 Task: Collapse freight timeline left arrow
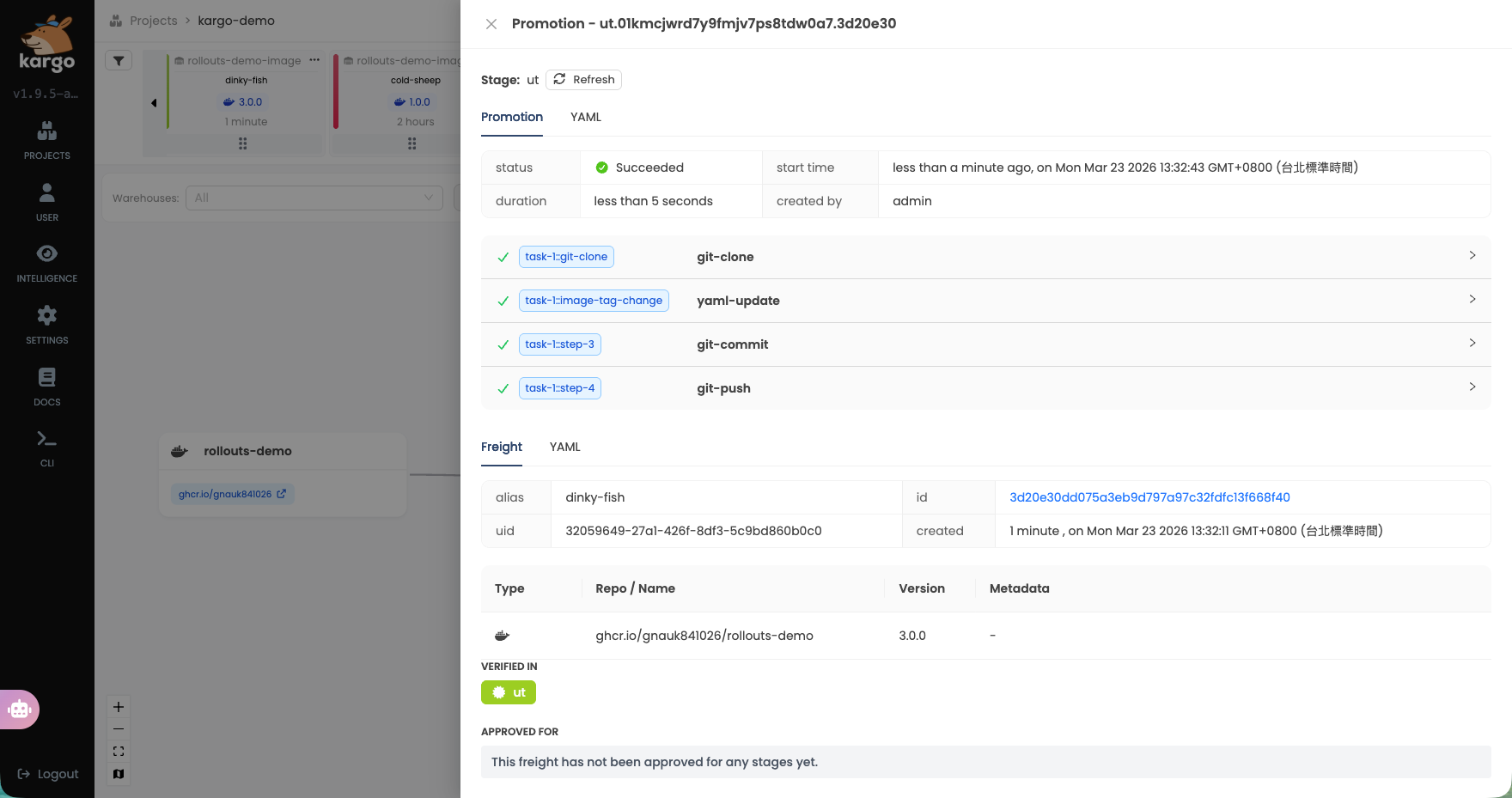154,103
